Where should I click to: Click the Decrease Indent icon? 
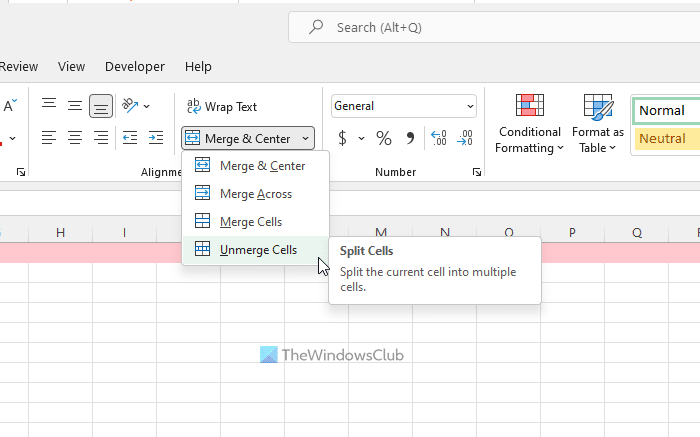tap(129, 138)
